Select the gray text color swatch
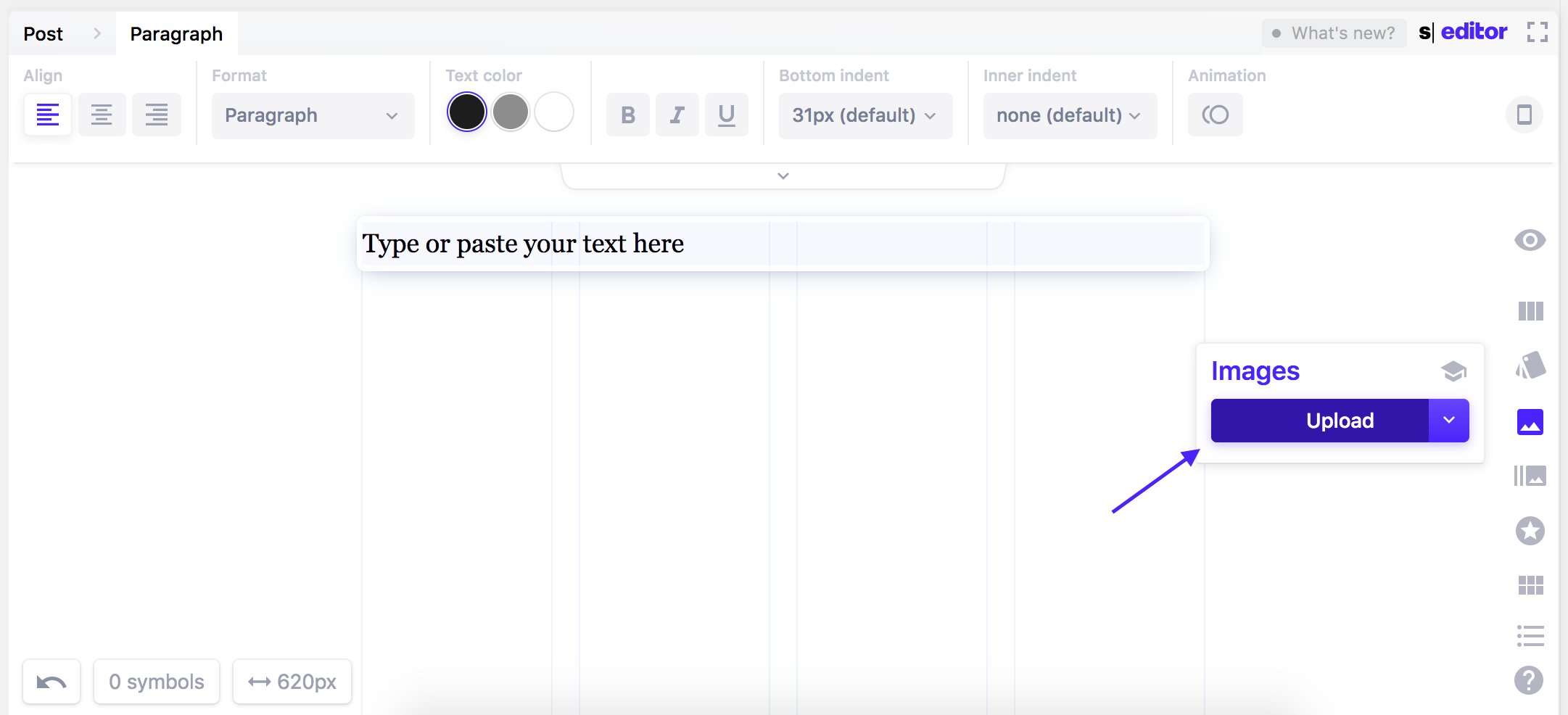The height and width of the screenshot is (715, 1568). click(x=510, y=111)
